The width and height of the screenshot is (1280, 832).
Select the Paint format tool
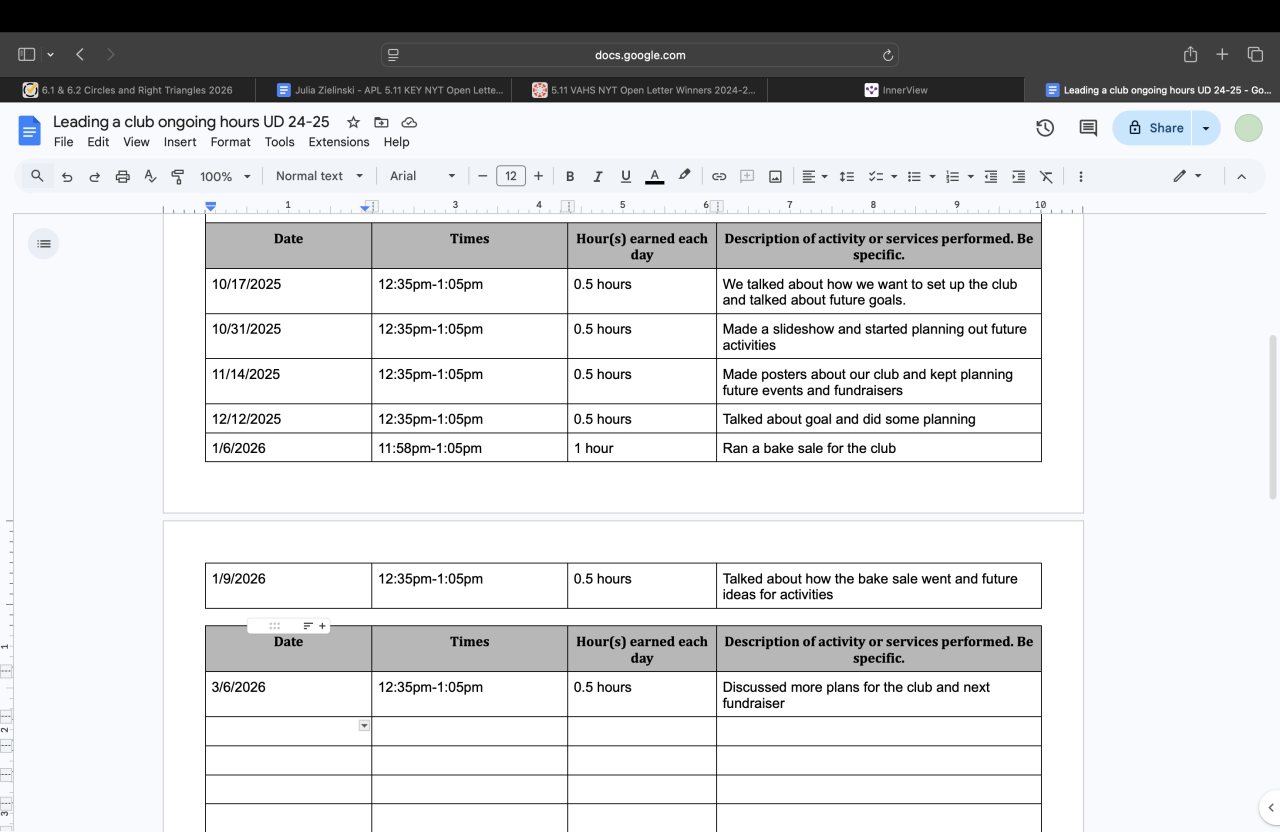point(178,176)
